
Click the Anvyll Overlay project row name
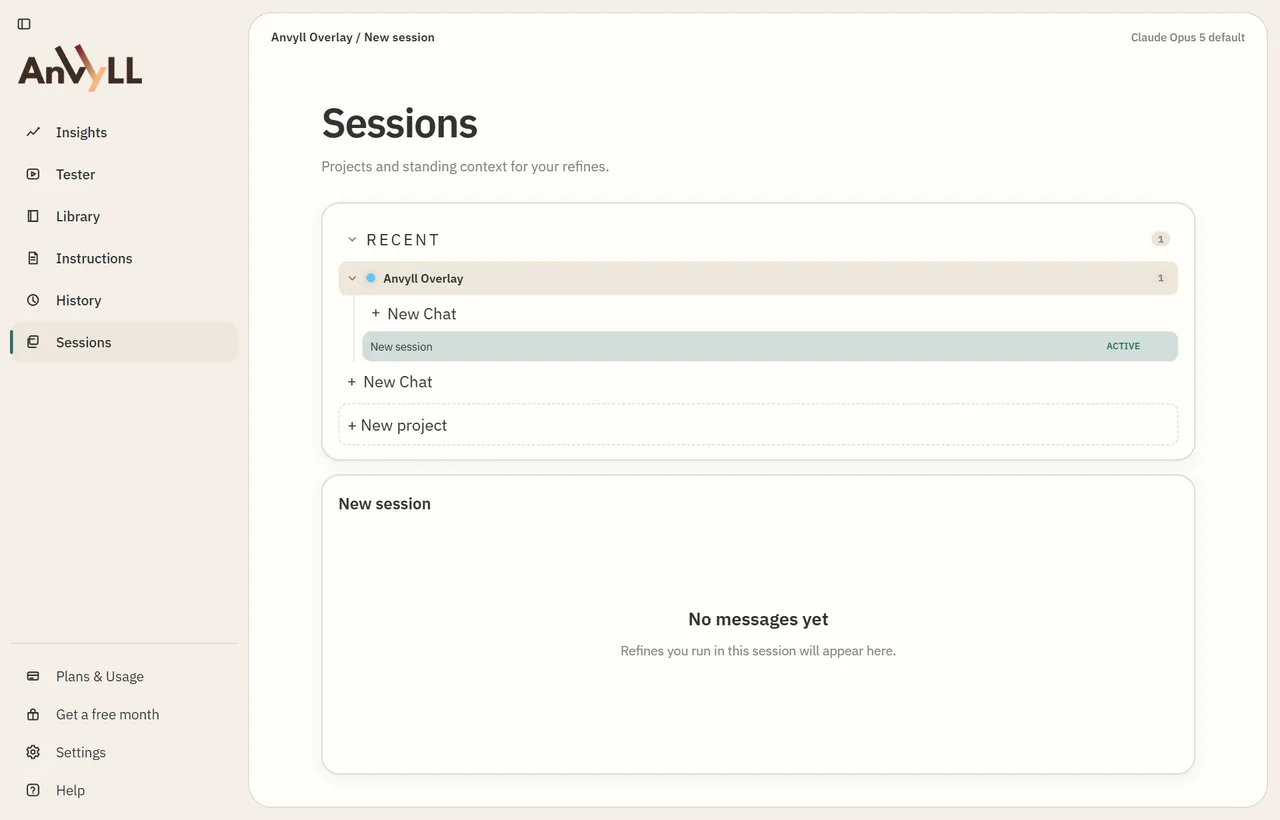click(423, 278)
